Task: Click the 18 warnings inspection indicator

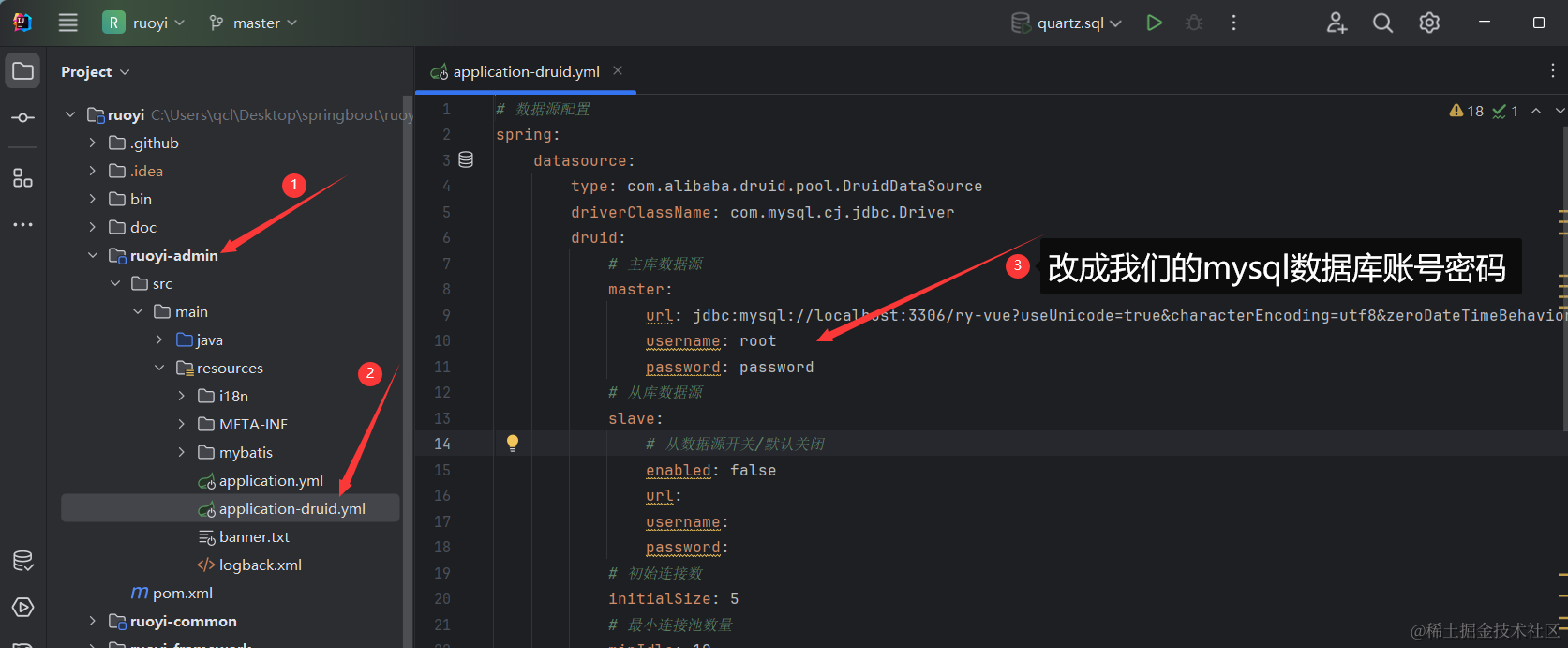Action: click(x=1467, y=111)
